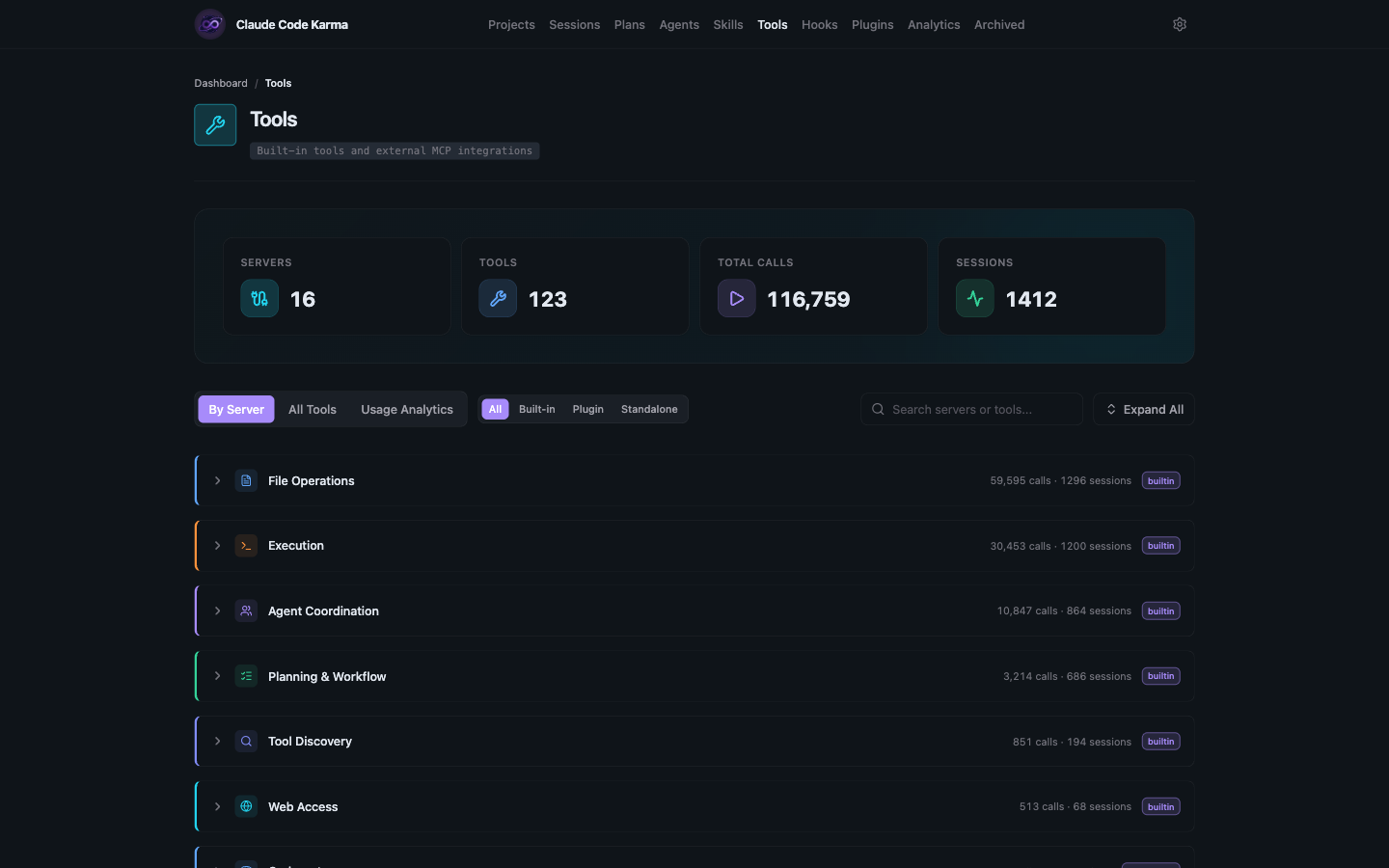Select the Execution terminal icon
This screenshot has height=868, width=1389.
246,545
